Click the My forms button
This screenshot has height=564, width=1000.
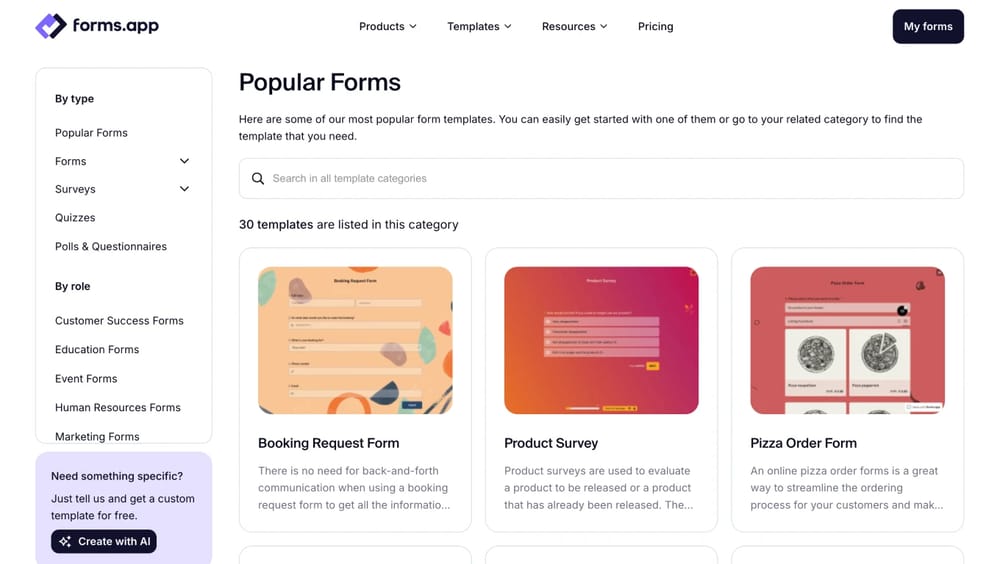click(x=927, y=27)
